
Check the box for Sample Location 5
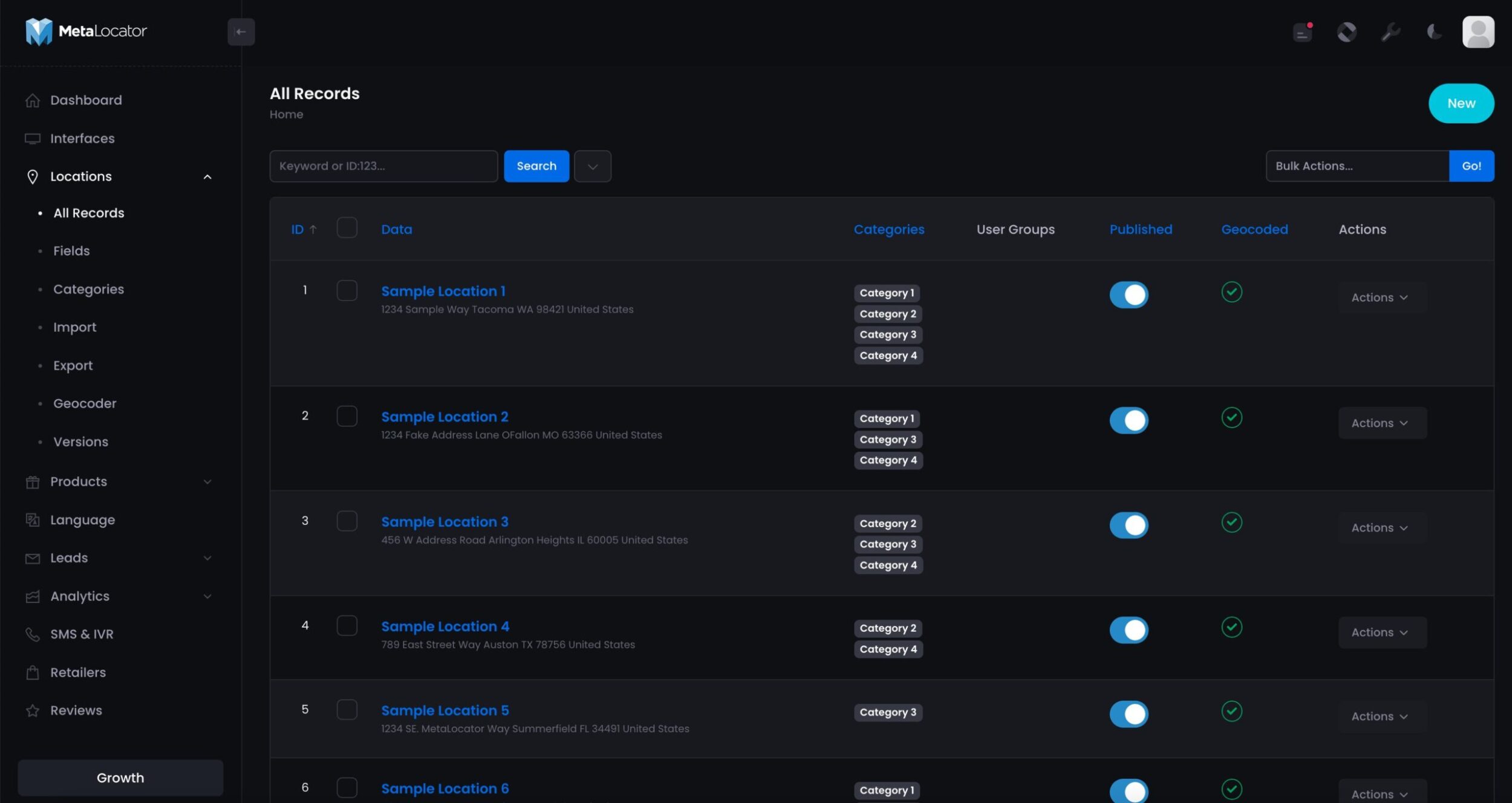point(347,709)
